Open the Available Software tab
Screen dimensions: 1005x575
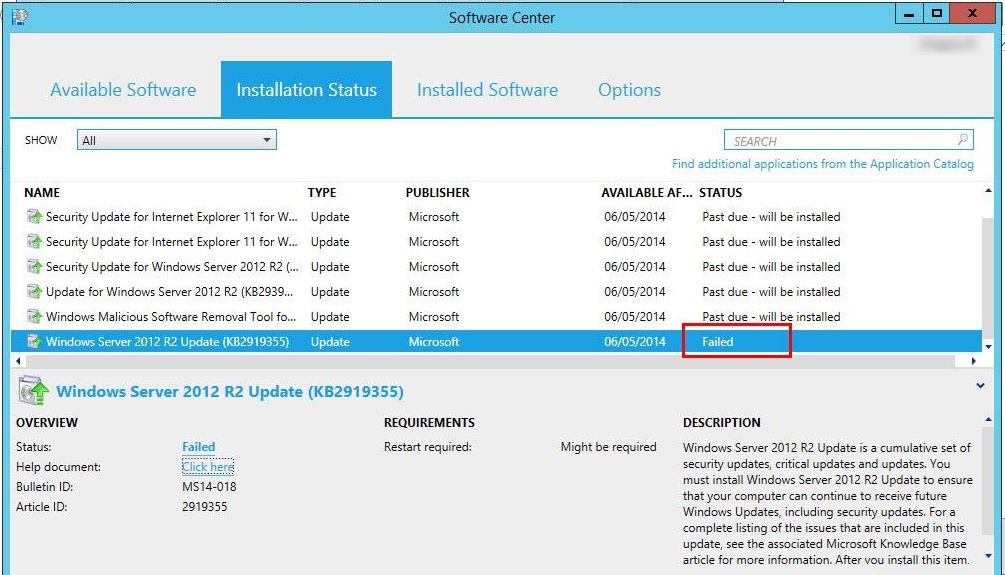(123, 90)
